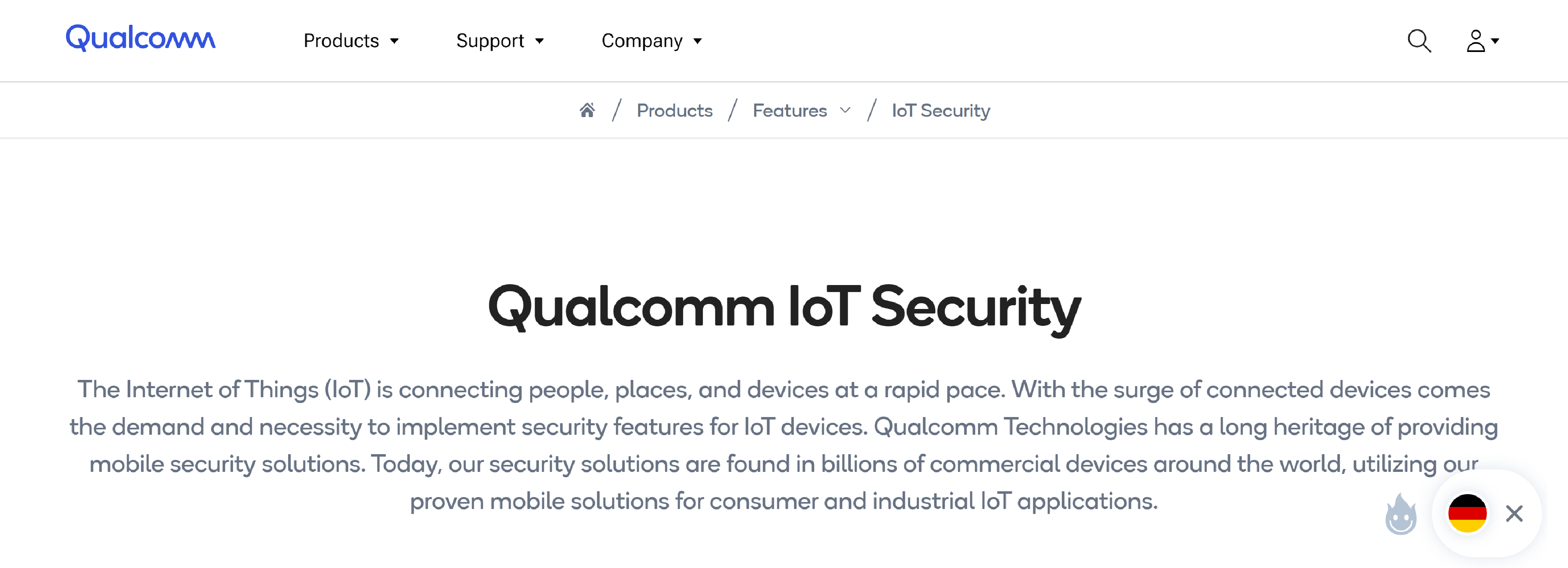Image resolution: width=1568 pixels, height=568 pixels.
Task: Click the Hotjar flame feedback icon
Action: click(x=1401, y=514)
